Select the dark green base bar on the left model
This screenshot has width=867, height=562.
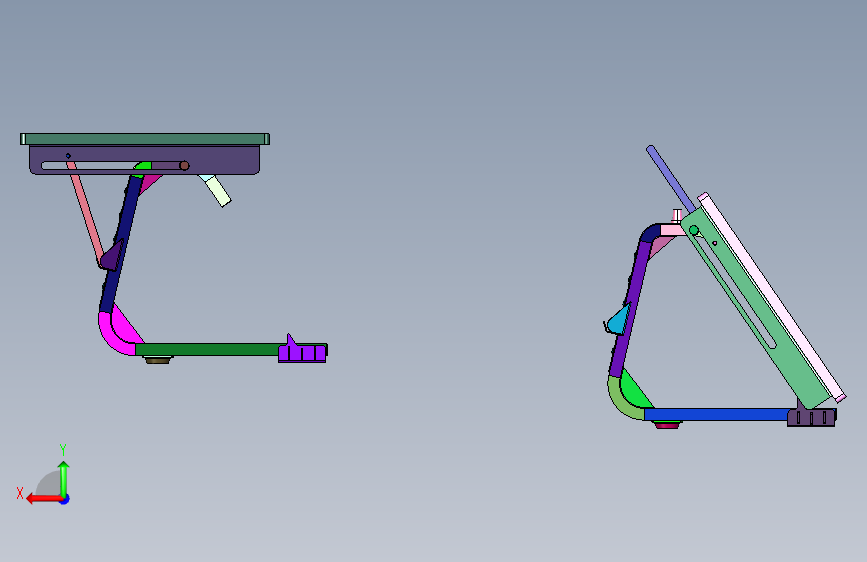[207, 350]
